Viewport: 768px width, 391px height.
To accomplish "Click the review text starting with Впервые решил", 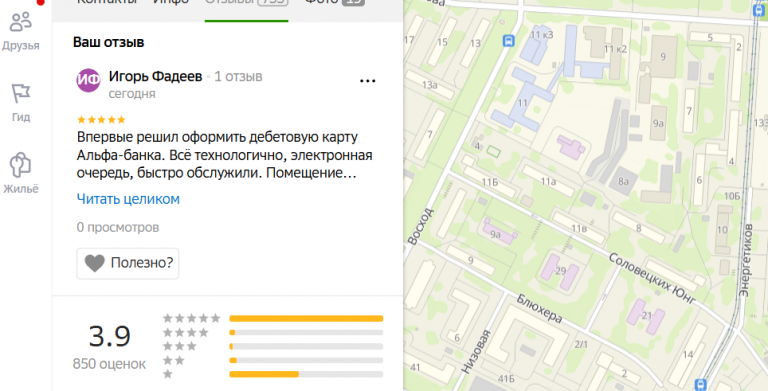I will coord(224,155).
